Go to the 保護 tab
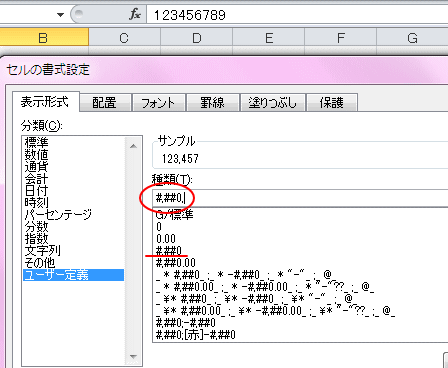This screenshot has height=368, width=448. point(331,103)
